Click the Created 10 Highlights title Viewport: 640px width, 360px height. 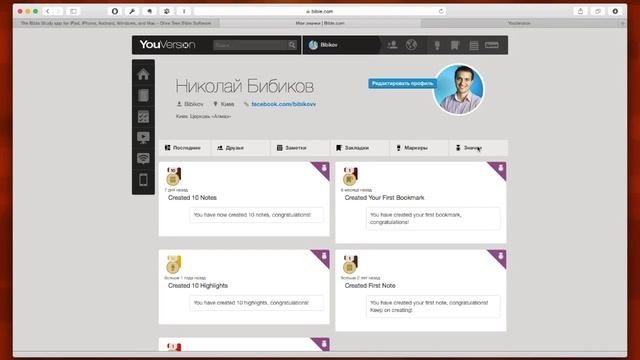coord(198,286)
